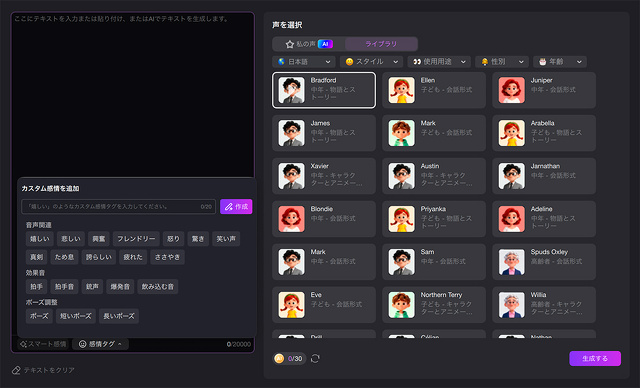Click the star icon on My Voice tab

point(290,44)
